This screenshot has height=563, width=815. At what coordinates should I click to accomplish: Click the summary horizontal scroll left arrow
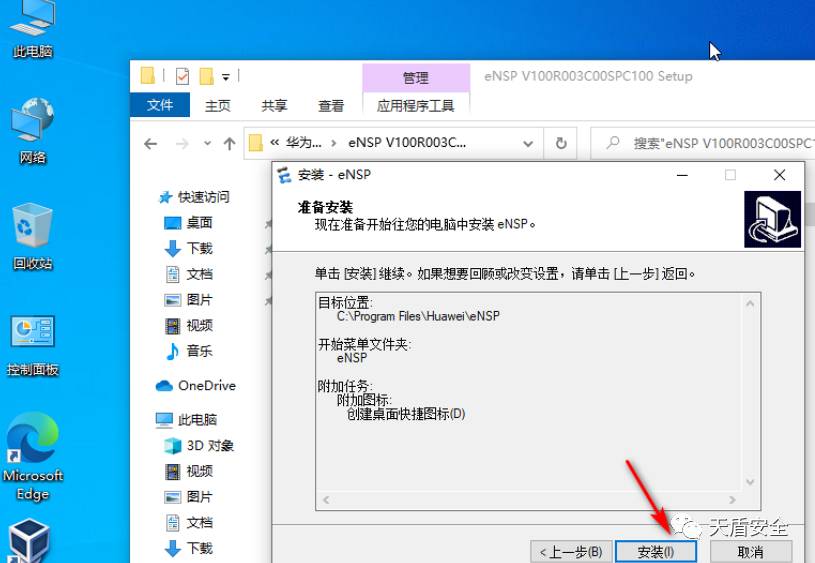coord(326,500)
